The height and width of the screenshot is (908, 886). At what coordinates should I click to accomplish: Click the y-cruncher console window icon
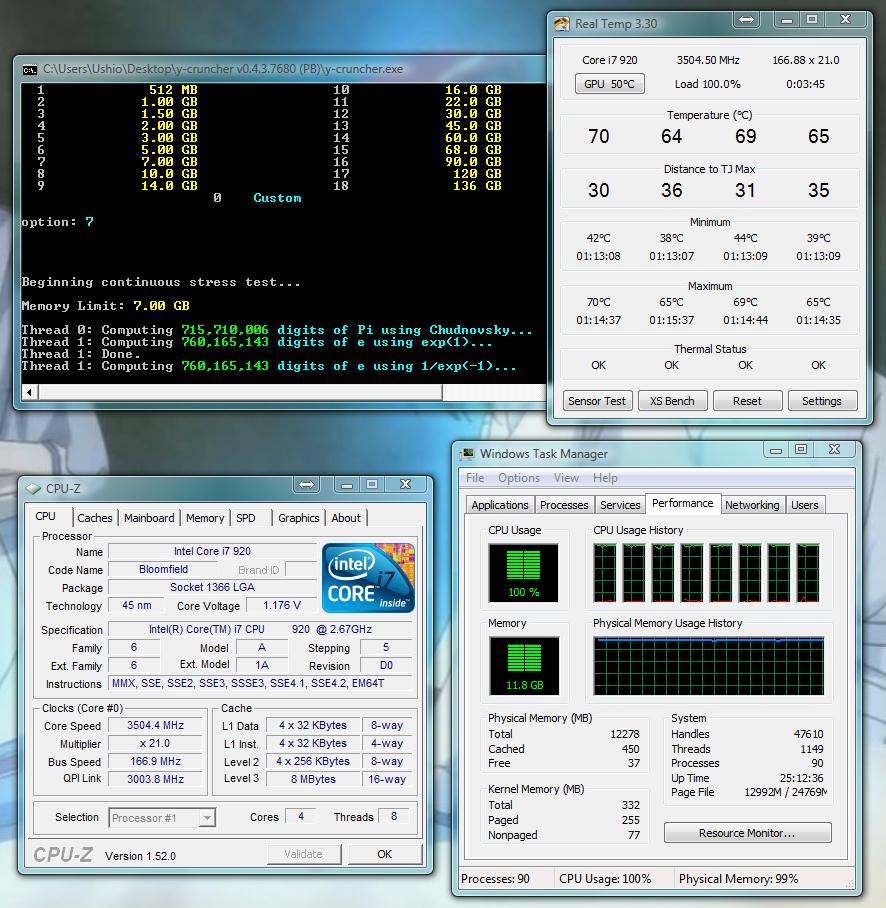tap(30, 69)
